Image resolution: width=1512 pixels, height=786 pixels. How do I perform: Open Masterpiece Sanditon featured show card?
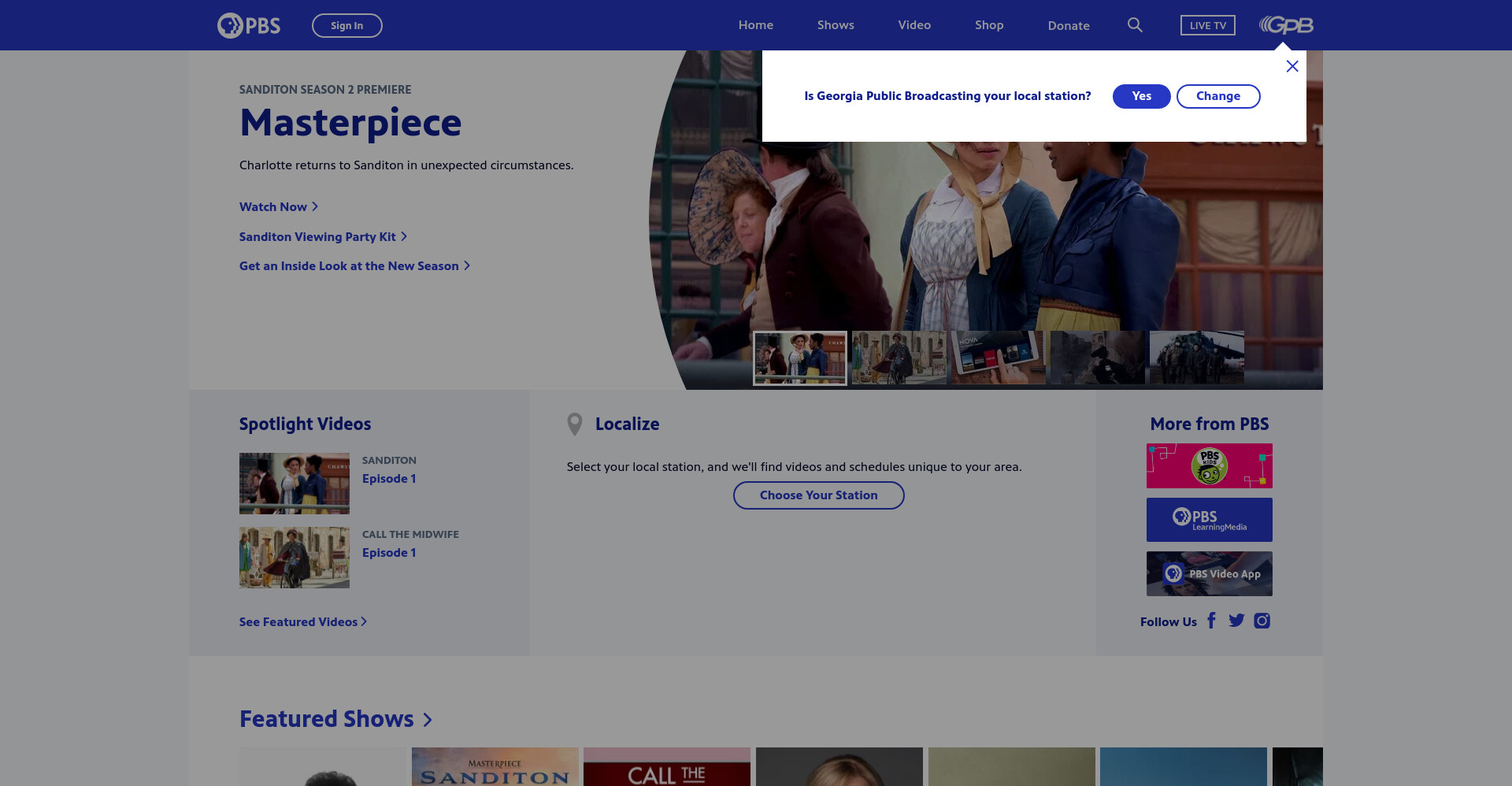tap(495, 766)
